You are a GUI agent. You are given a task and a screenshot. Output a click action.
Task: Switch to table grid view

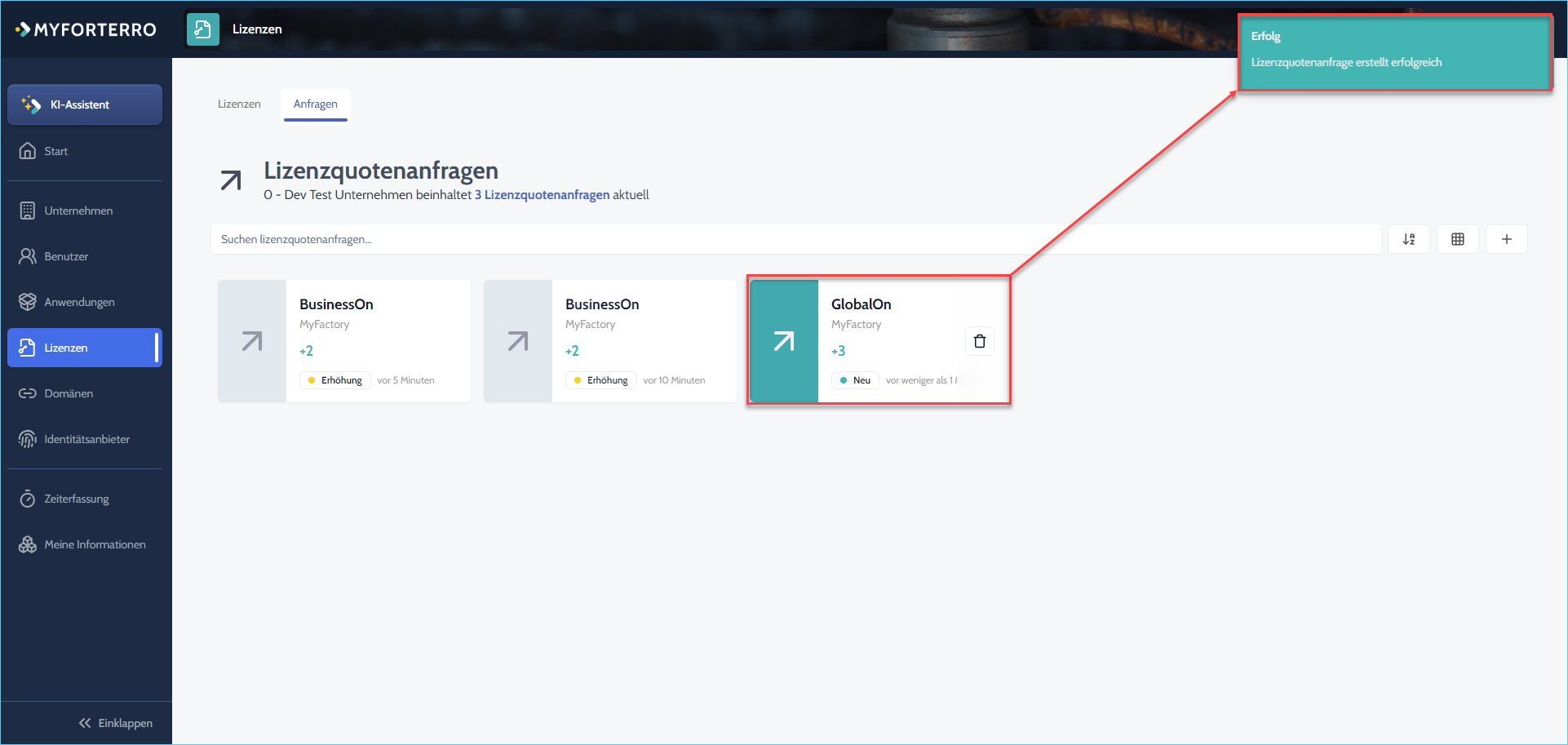click(1458, 239)
